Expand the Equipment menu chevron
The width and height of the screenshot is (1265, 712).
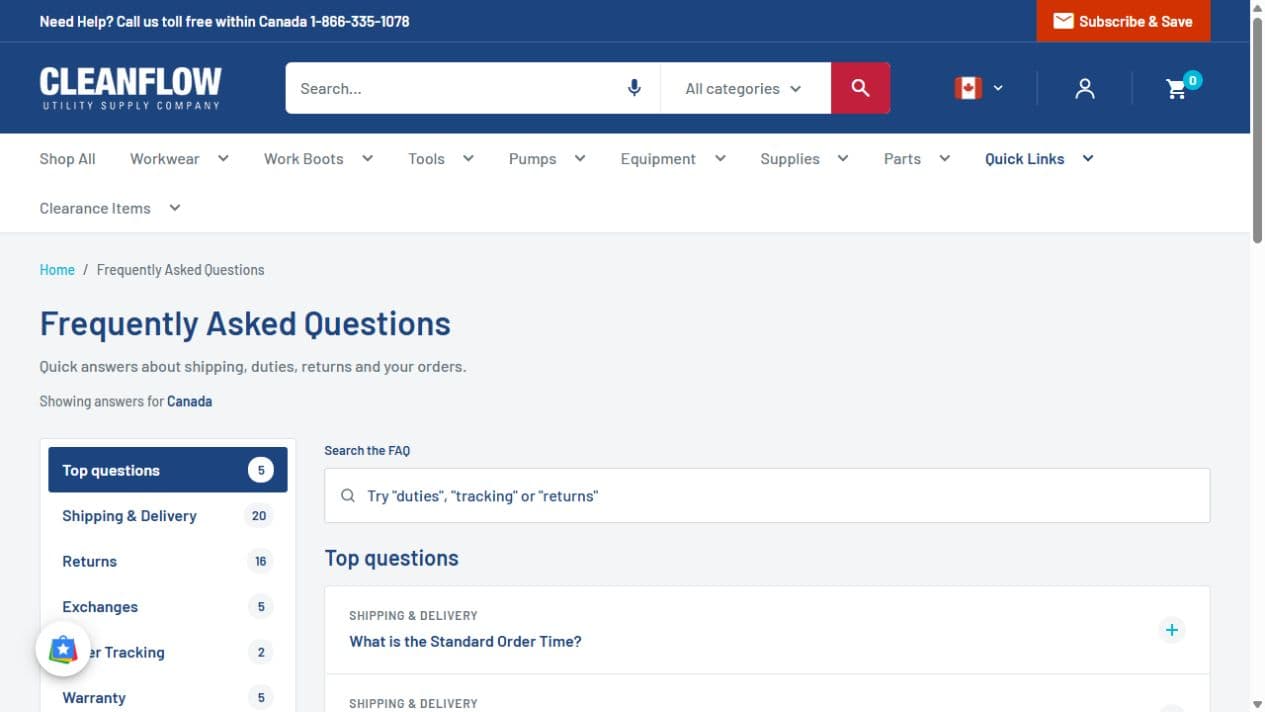click(x=720, y=158)
